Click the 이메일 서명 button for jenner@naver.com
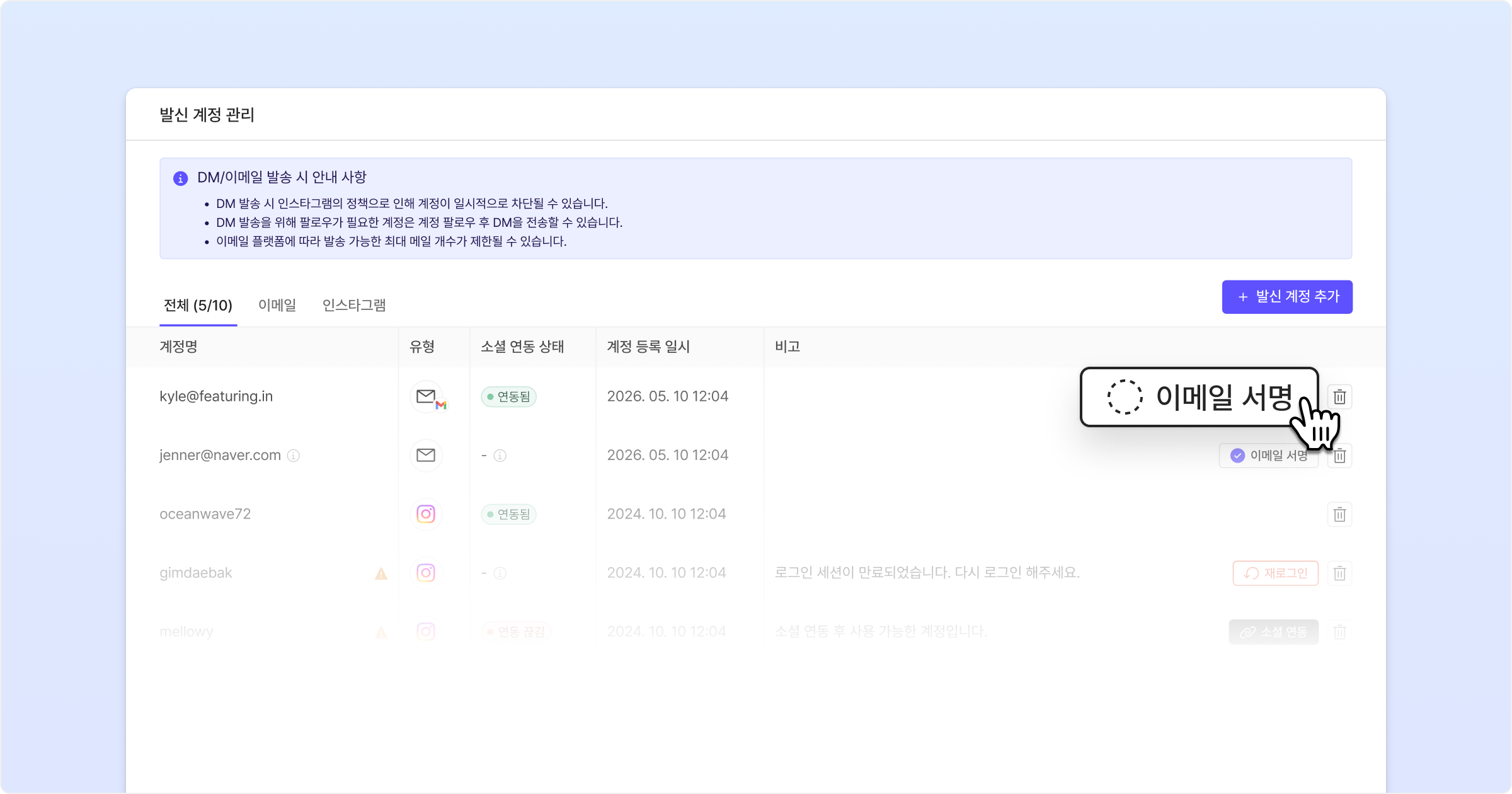 [x=1268, y=456]
